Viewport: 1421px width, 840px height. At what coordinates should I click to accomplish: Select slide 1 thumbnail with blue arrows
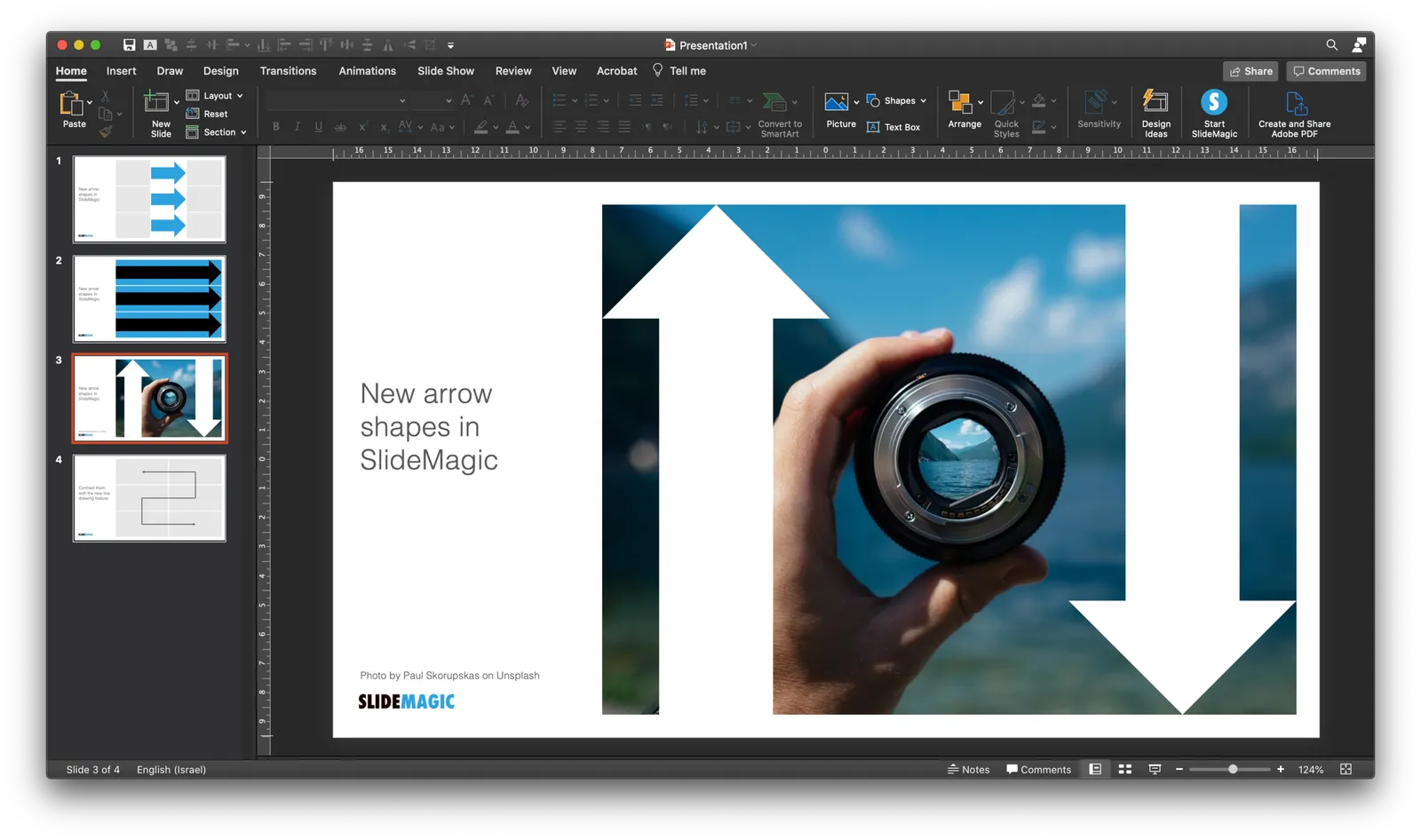click(149, 199)
